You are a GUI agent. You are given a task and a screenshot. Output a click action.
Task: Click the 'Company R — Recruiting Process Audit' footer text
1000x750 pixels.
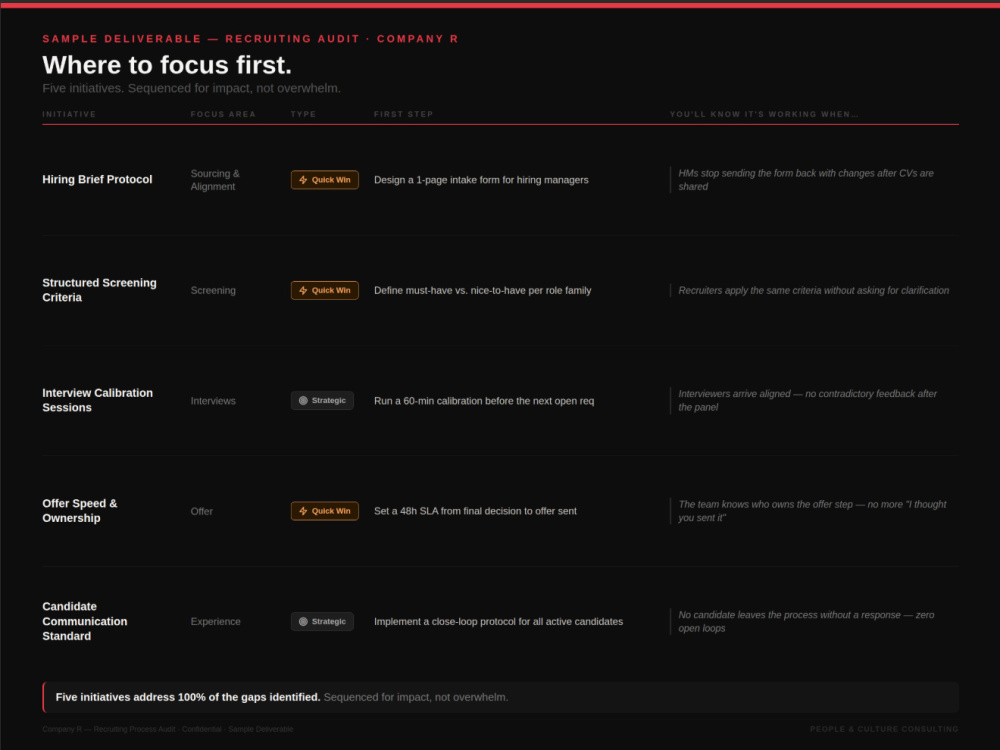[168, 729]
